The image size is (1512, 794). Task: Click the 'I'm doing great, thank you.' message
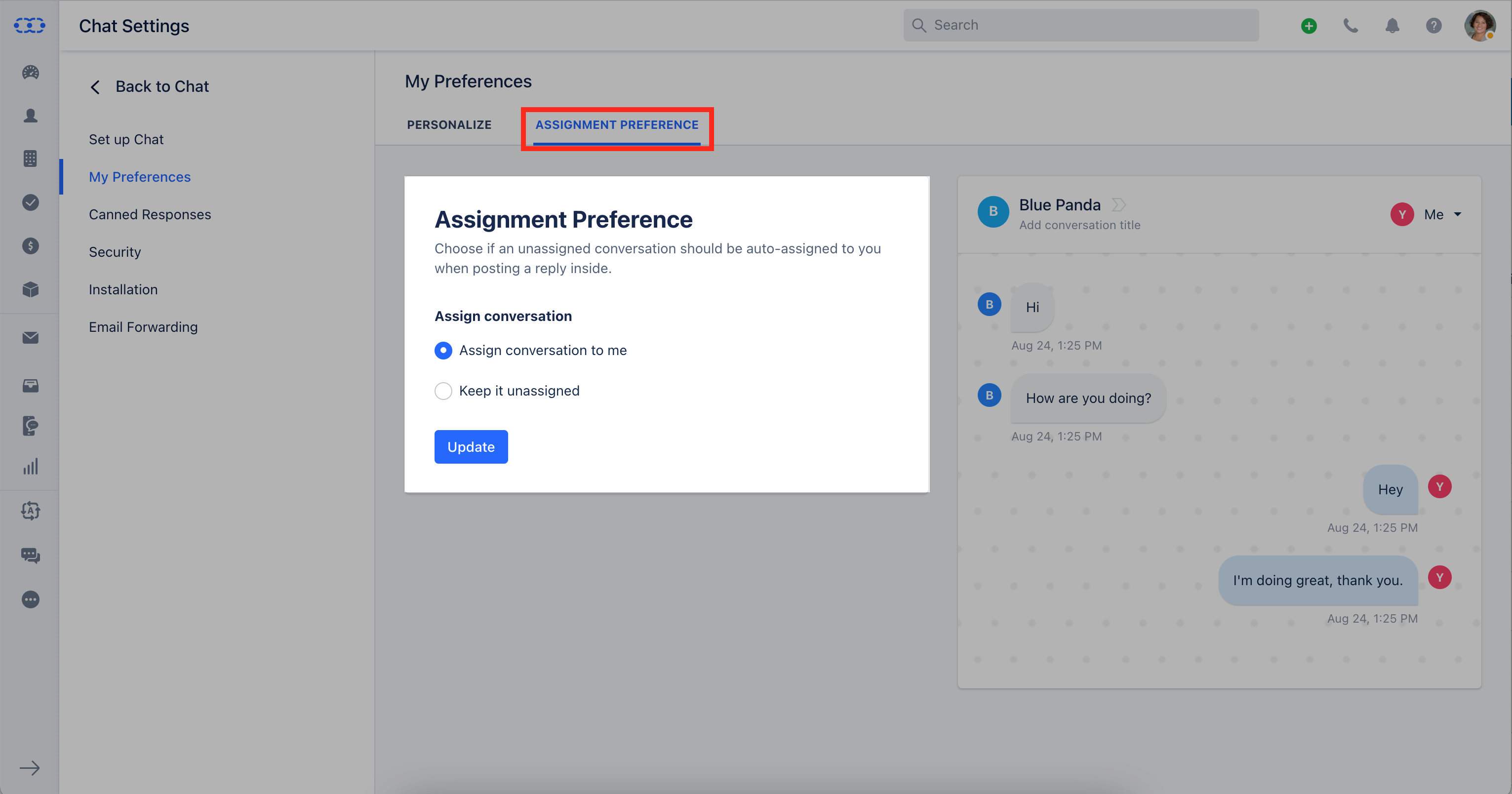click(x=1318, y=581)
